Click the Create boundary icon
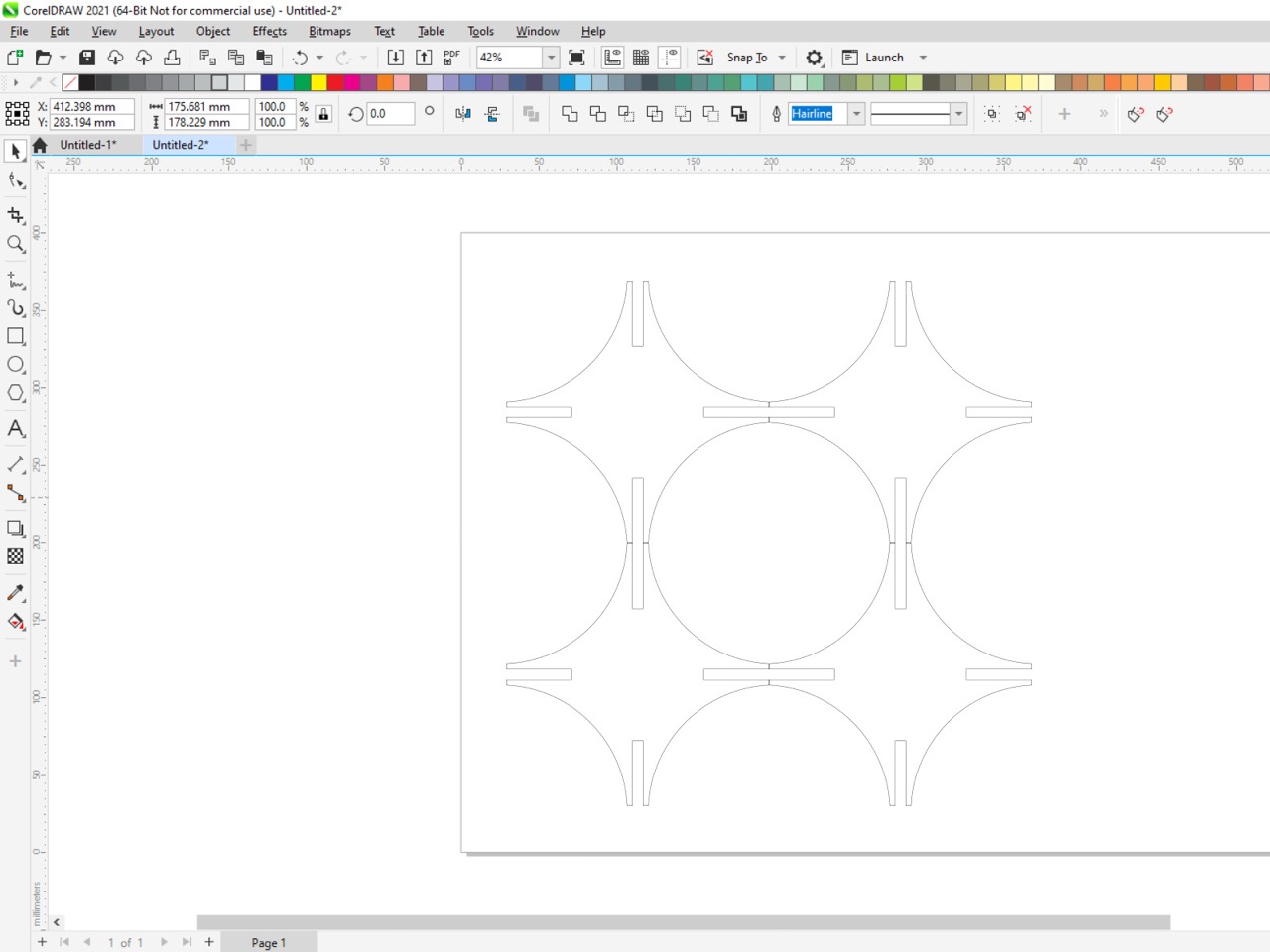Screen dimensions: 1270x952 (739, 114)
